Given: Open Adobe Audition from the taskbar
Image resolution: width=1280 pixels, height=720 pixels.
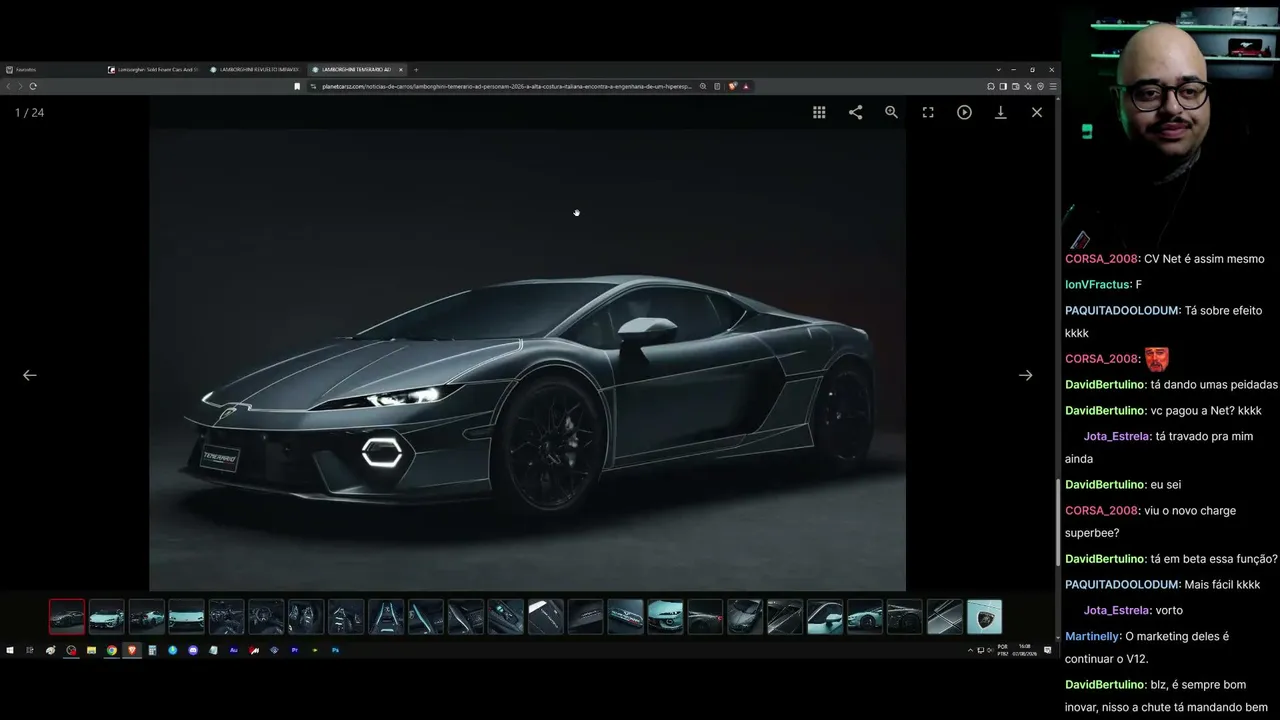Looking at the screenshot, I should pos(234,650).
